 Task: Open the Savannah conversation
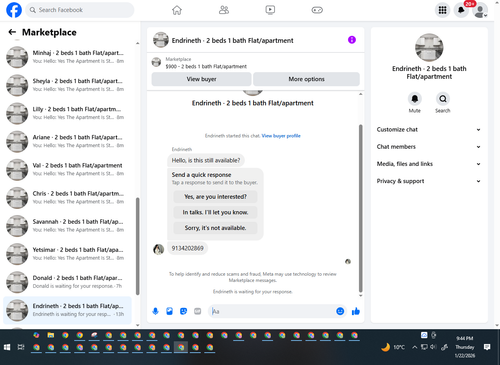point(67,226)
